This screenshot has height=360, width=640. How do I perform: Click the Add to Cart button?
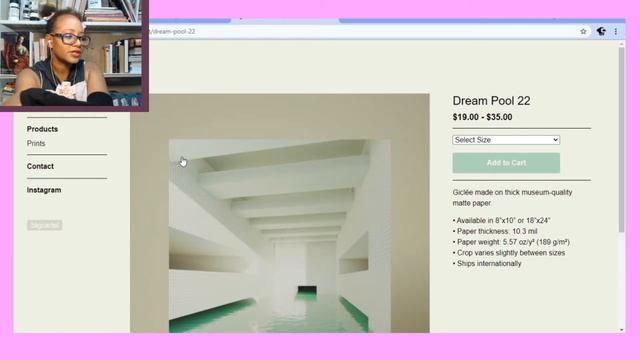506,163
